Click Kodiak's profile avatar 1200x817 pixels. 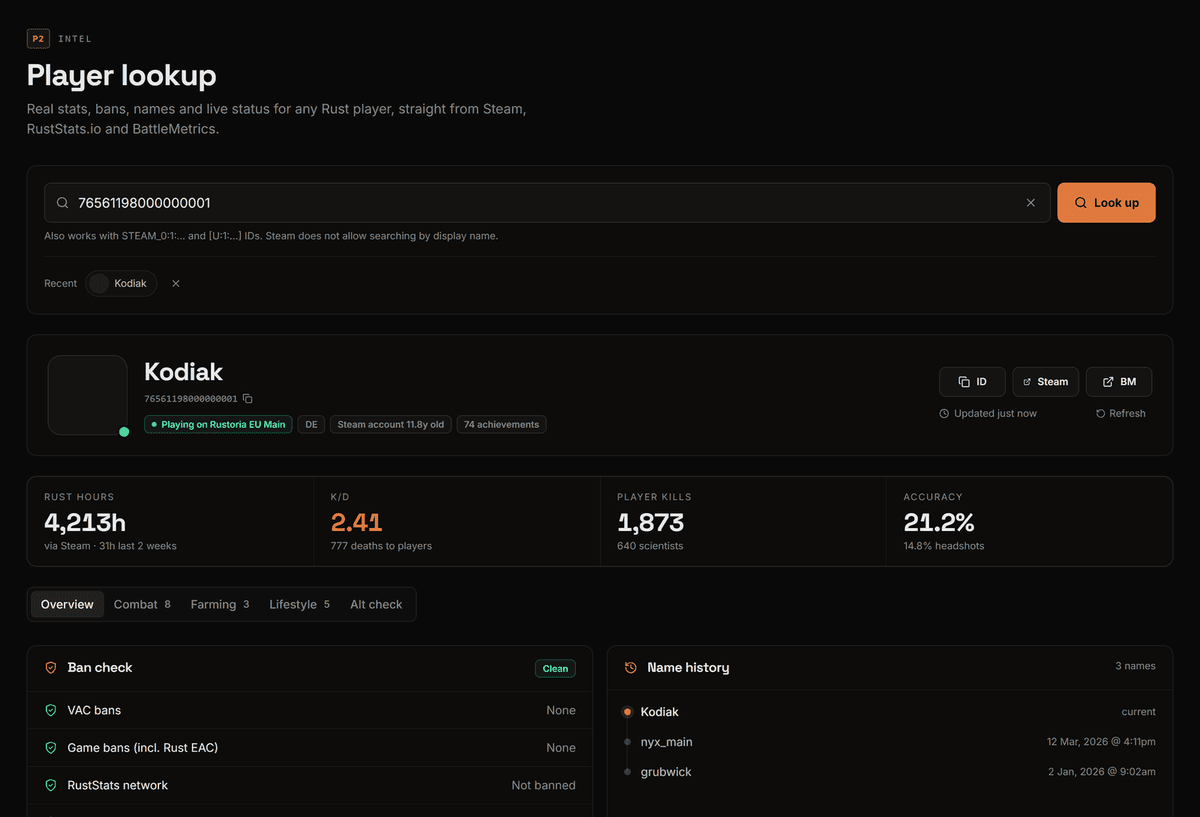coord(88,395)
